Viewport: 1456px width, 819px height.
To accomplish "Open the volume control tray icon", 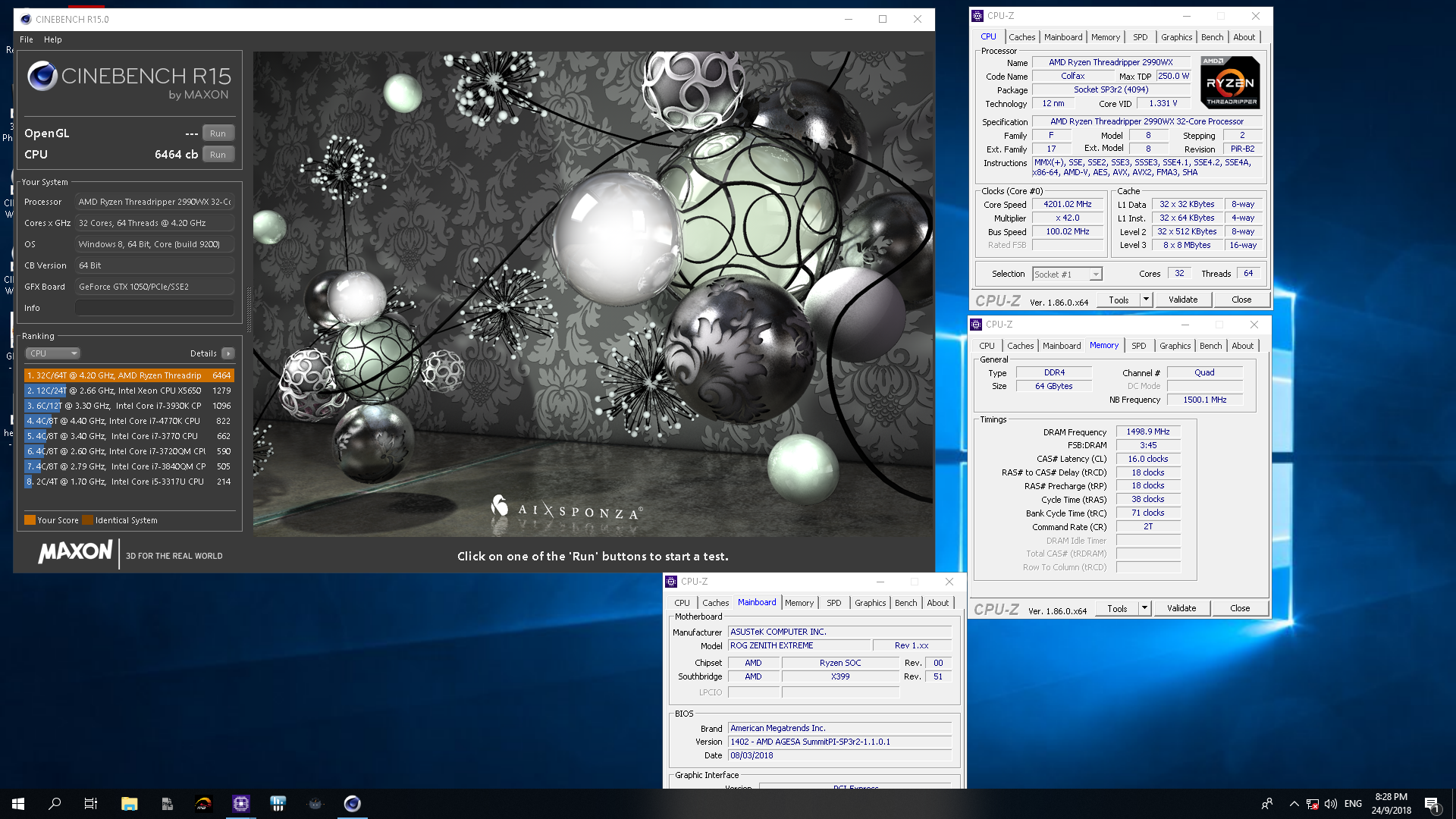I will [1331, 804].
